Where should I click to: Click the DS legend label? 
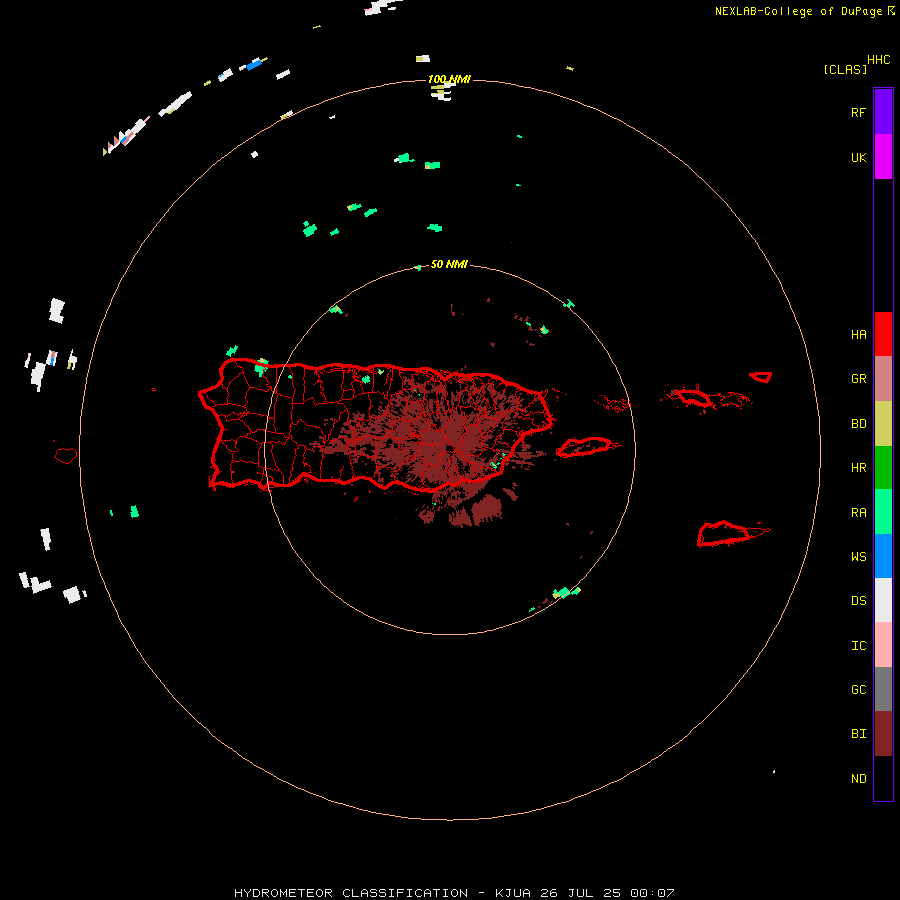(858, 601)
